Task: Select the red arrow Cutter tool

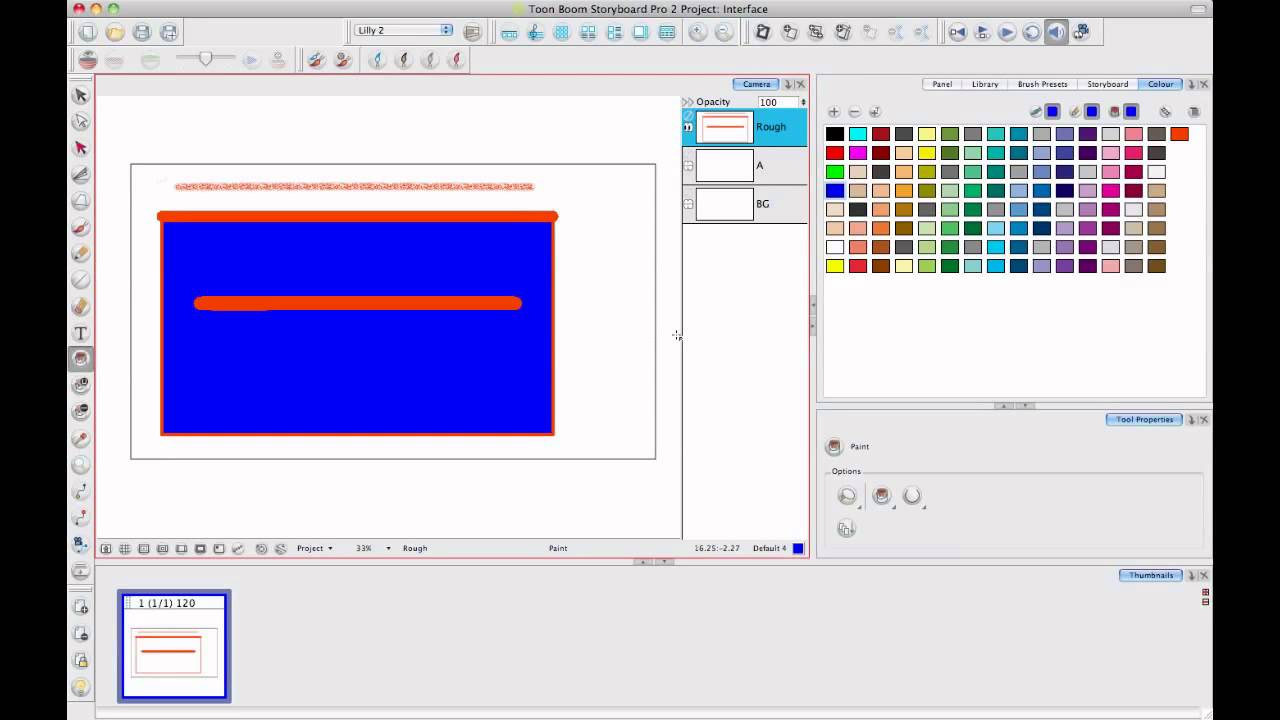Action: pyautogui.click(x=81, y=148)
